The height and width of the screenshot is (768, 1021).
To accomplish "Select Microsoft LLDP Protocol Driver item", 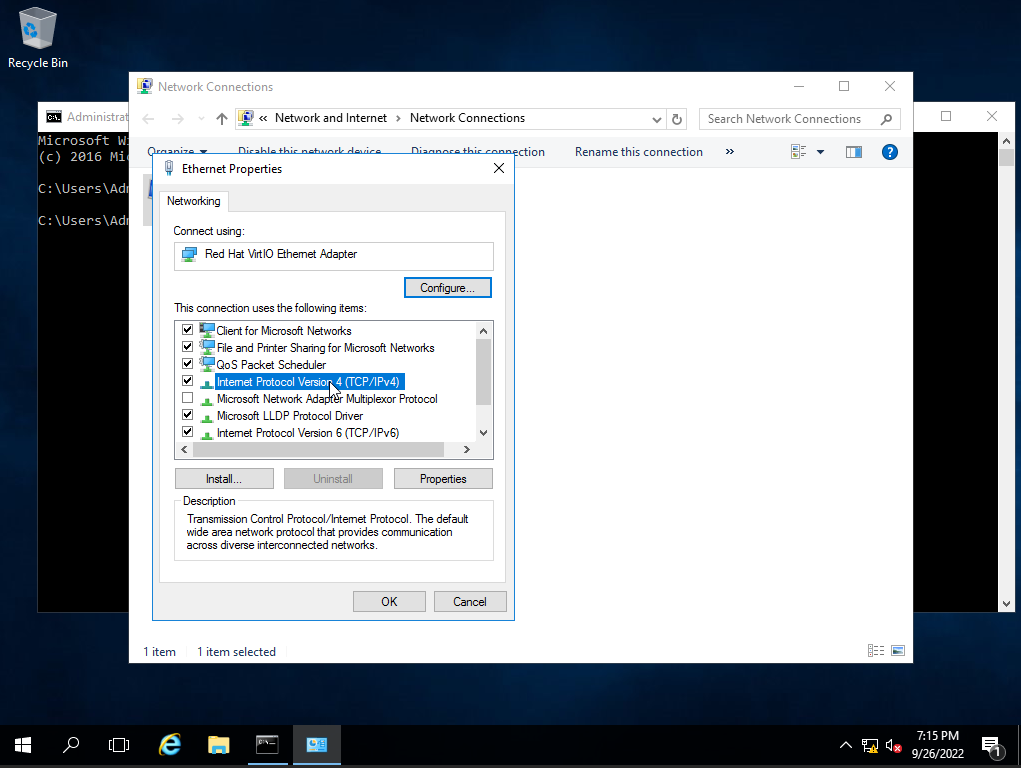I will (290, 416).
